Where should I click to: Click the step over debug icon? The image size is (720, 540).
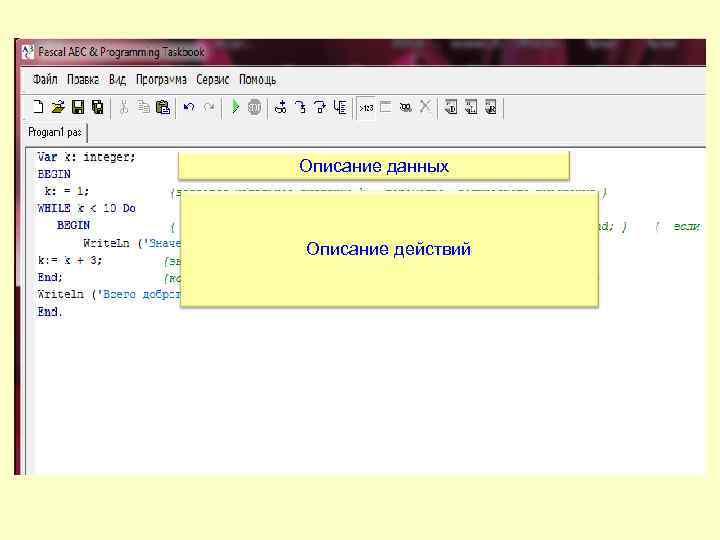[320, 107]
